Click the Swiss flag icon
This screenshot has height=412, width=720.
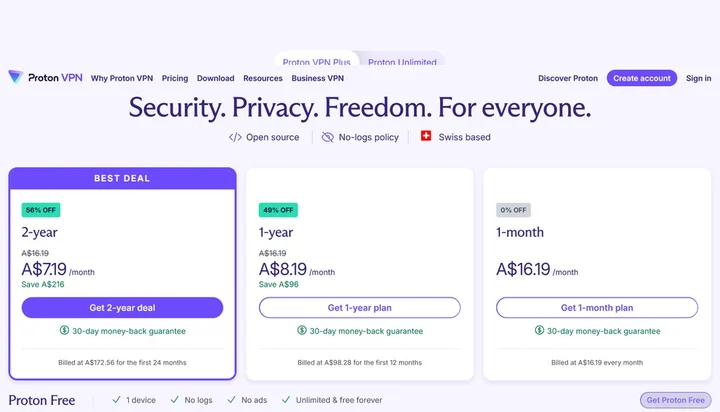[426, 136]
